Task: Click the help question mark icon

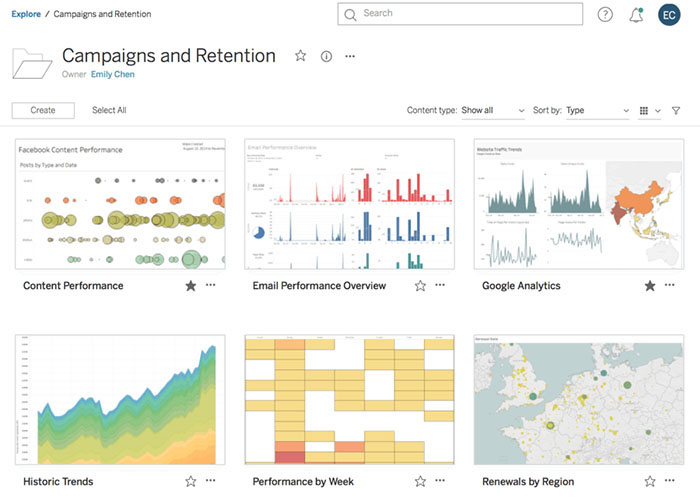Action: click(x=605, y=14)
